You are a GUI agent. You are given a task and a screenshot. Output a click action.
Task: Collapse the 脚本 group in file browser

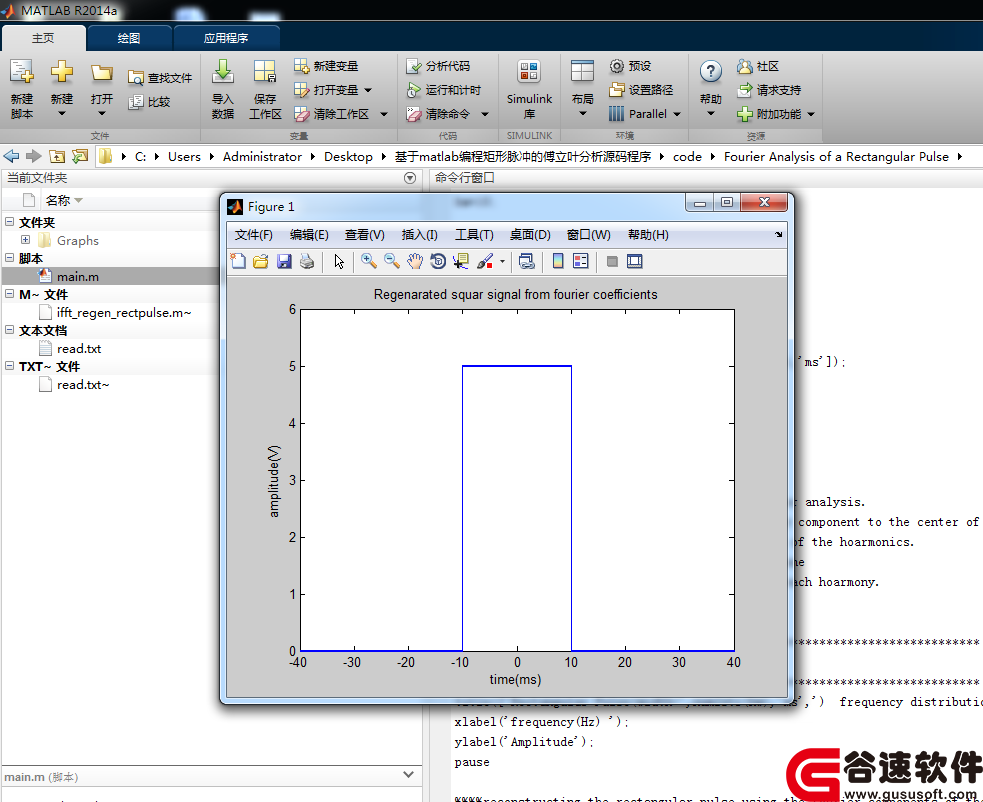[9, 257]
